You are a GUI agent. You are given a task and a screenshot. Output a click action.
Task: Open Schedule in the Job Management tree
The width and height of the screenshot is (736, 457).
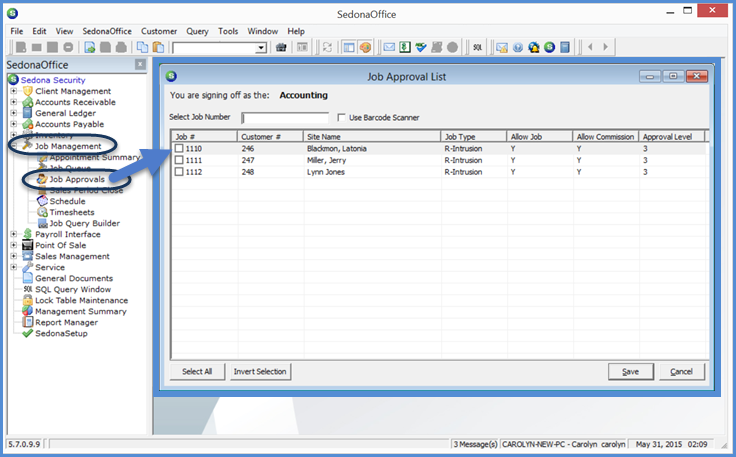(67, 201)
